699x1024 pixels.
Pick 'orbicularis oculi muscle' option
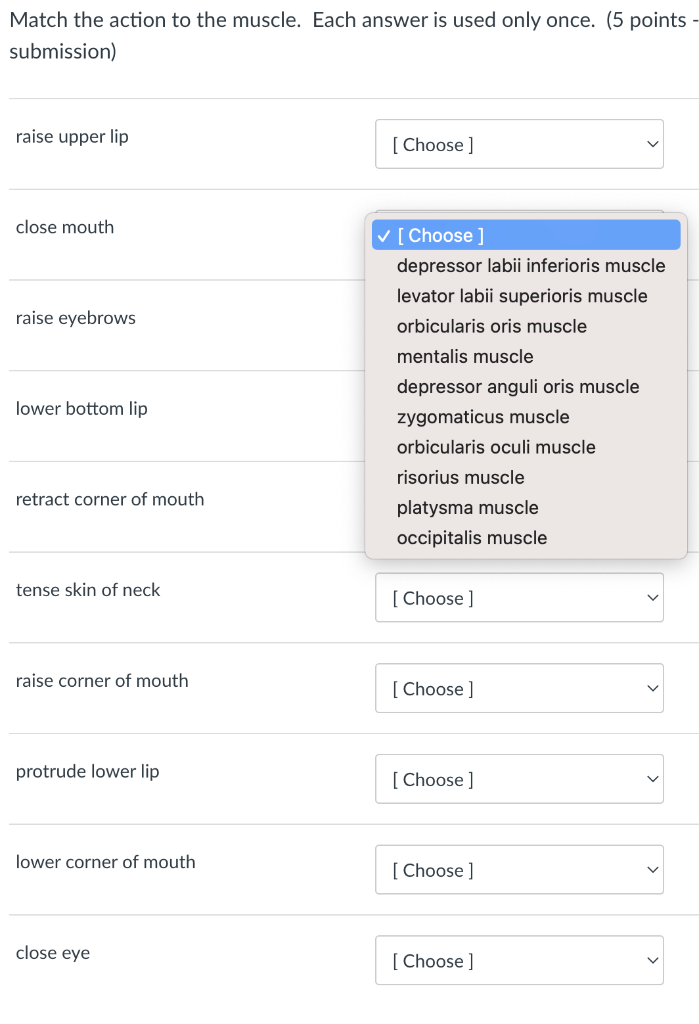(495, 447)
